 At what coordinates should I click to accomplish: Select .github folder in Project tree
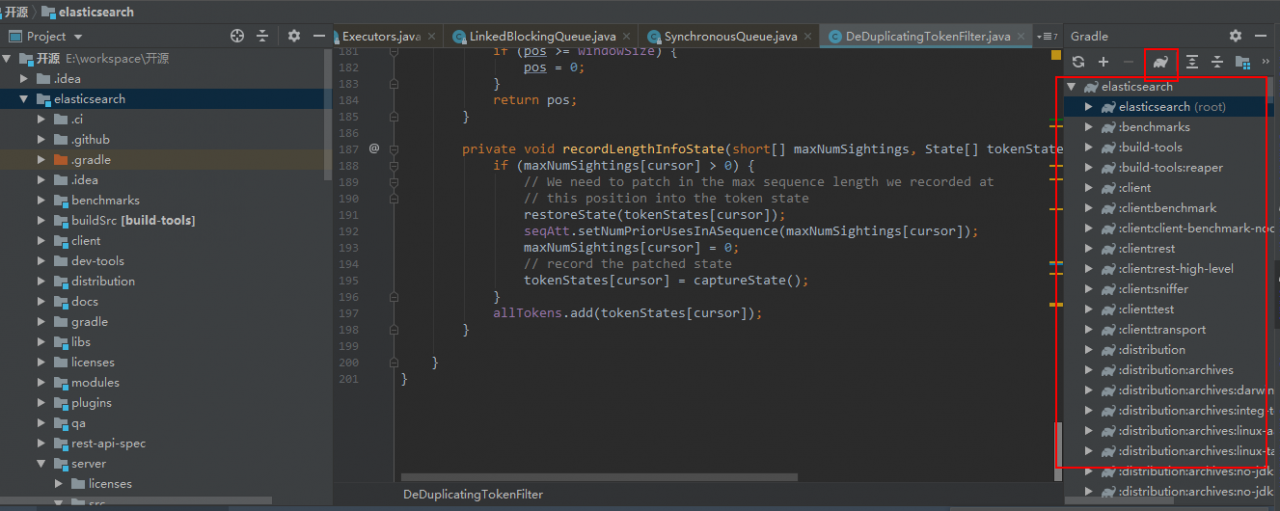click(x=90, y=140)
